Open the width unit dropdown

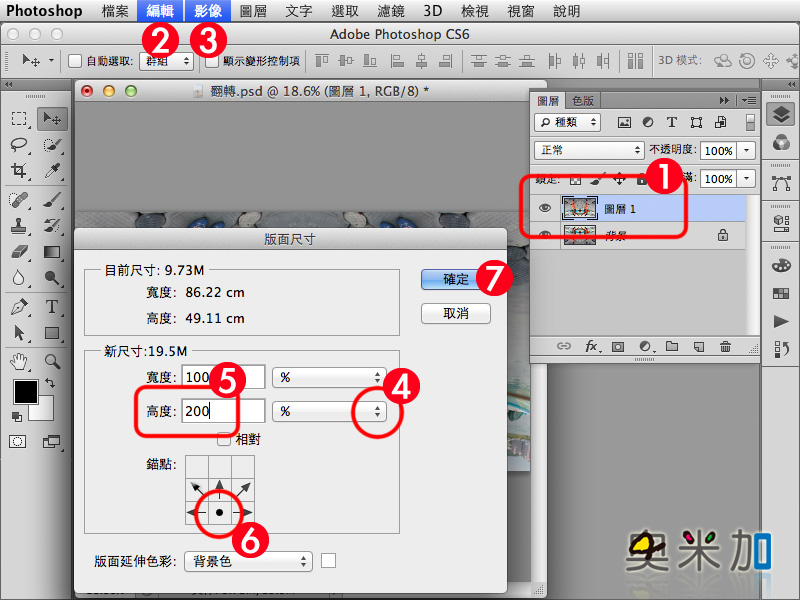pos(329,378)
